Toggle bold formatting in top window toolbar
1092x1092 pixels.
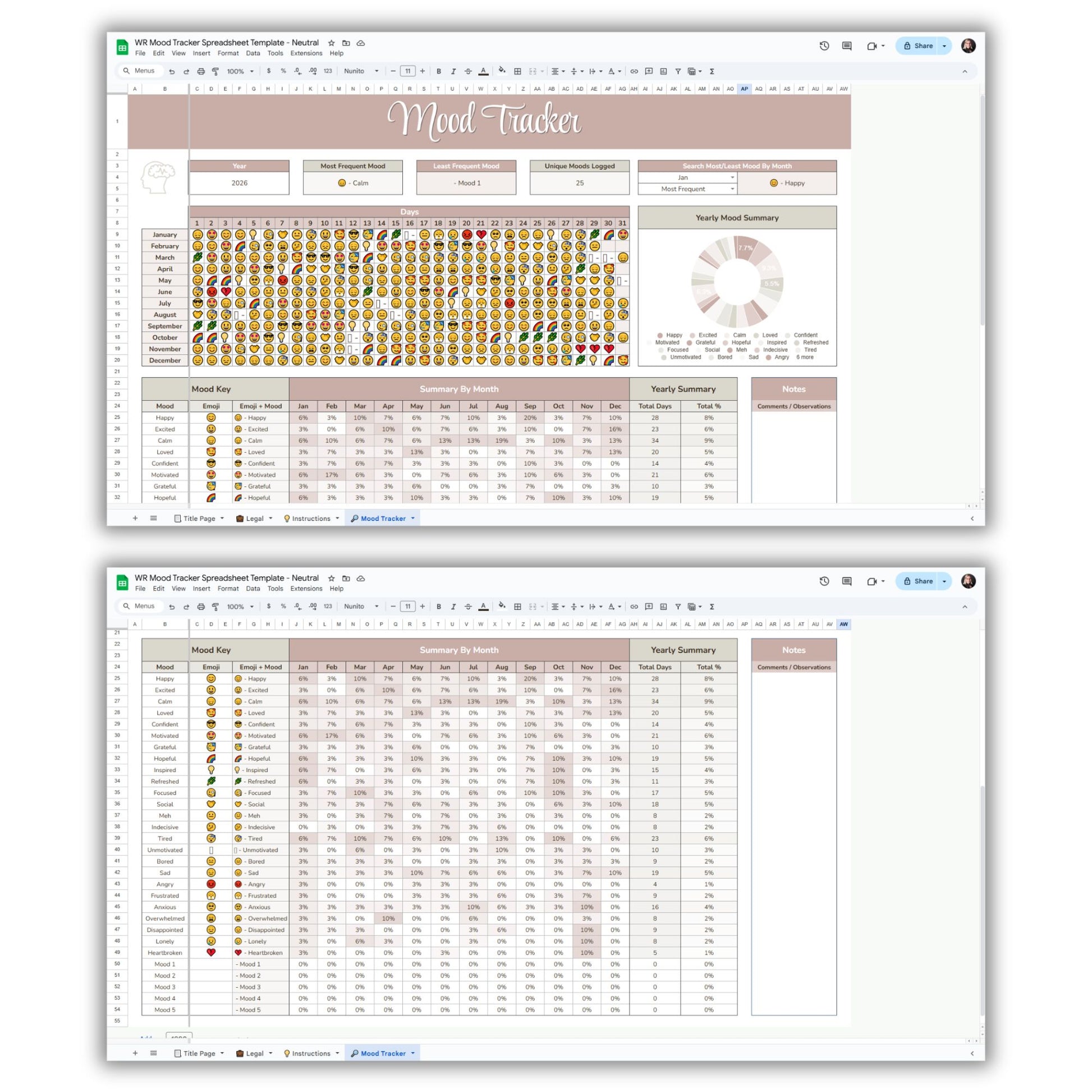tap(439, 71)
